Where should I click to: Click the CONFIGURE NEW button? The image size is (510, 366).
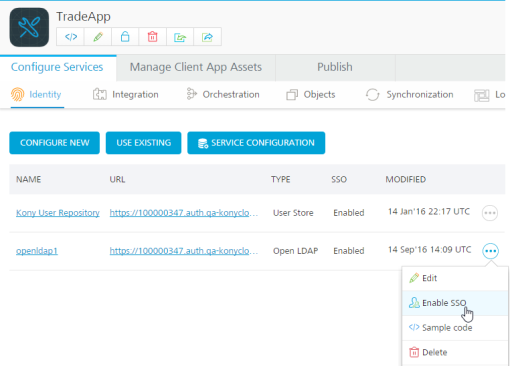54,143
